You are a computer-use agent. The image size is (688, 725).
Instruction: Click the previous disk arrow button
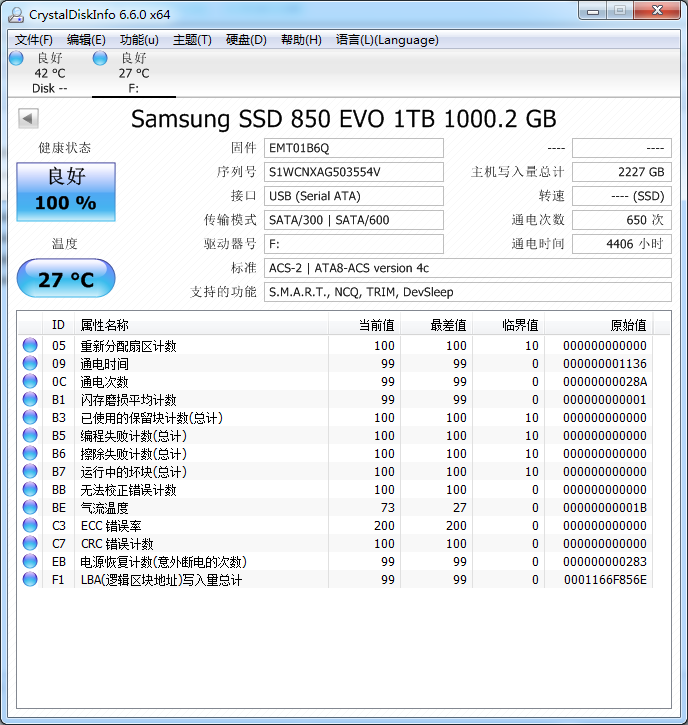click(28, 119)
